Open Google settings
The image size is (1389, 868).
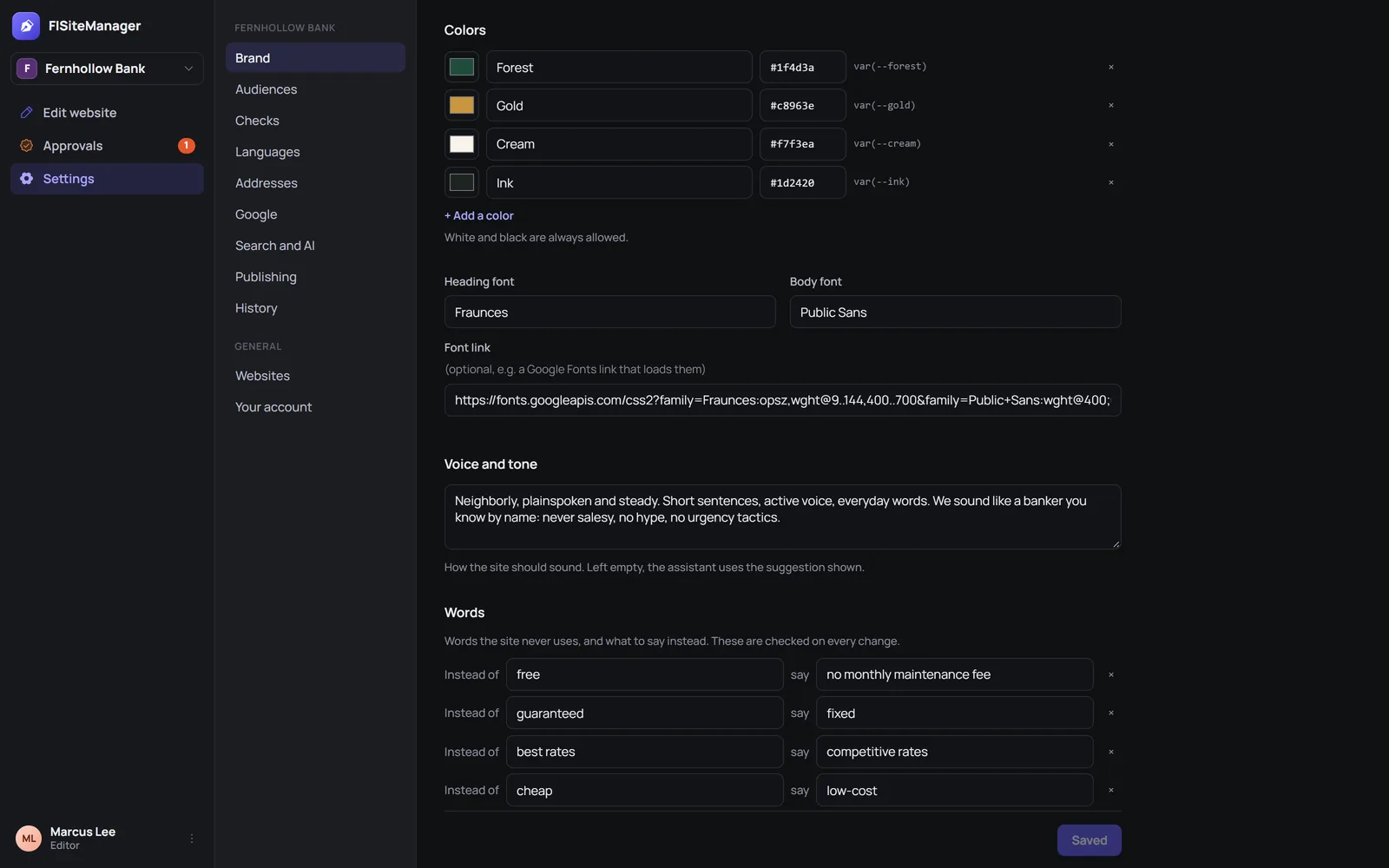click(315, 214)
